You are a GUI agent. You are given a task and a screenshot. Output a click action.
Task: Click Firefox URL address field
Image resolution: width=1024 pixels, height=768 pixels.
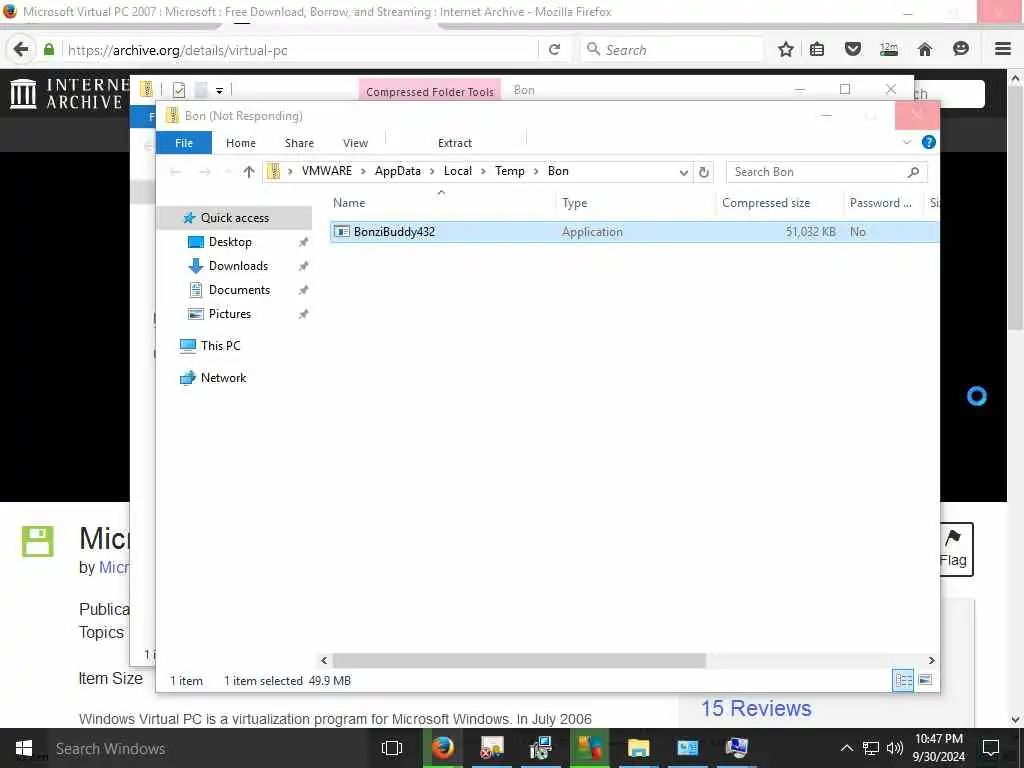[300, 50]
